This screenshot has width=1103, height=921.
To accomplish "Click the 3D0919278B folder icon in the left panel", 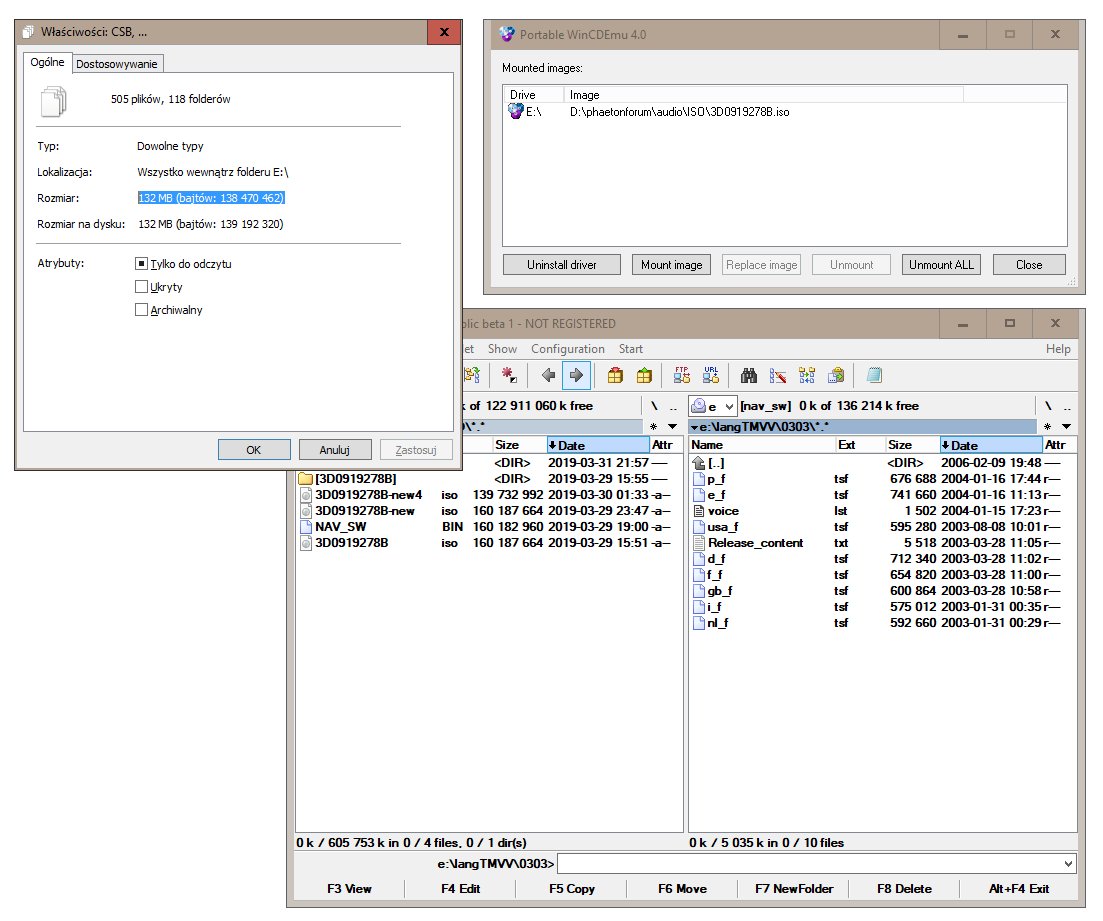I will (305, 478).
